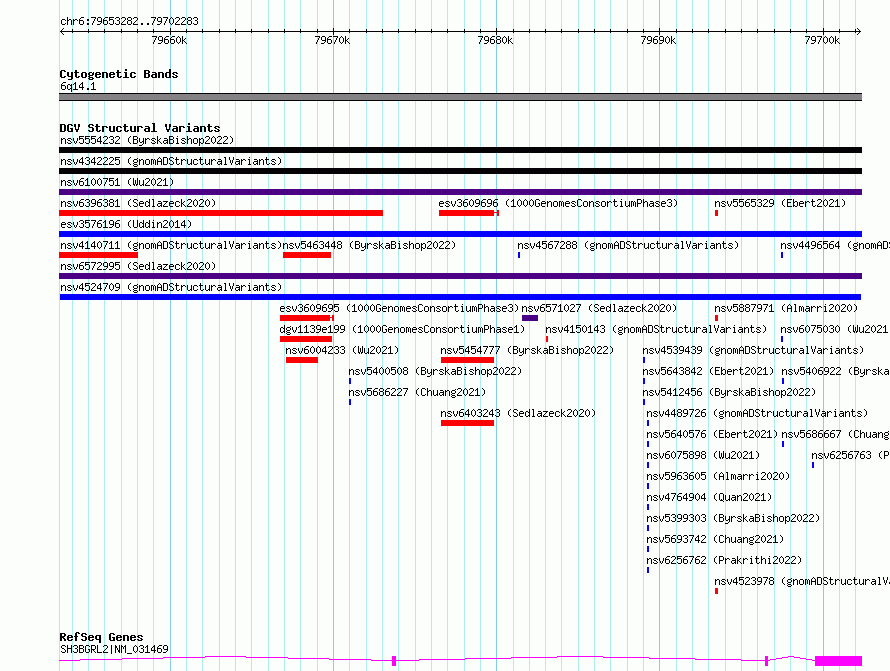Open the nsv6075898 (Wu2021) label
Viewport: 890px width, 671px height.
pos(703,455)
